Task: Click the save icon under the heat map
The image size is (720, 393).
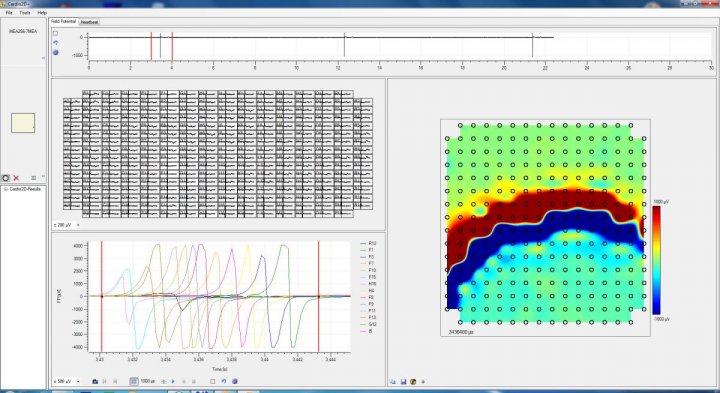Action: (x=403, y=382)
